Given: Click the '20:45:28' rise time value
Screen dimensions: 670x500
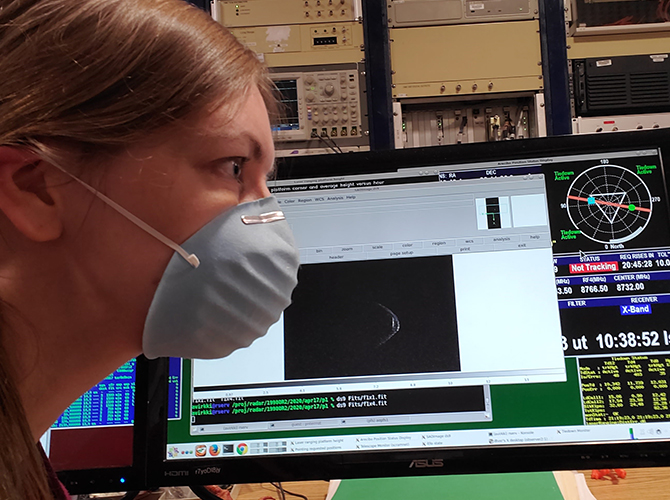Looking at the screenshot, I should [x=637, y=265].
